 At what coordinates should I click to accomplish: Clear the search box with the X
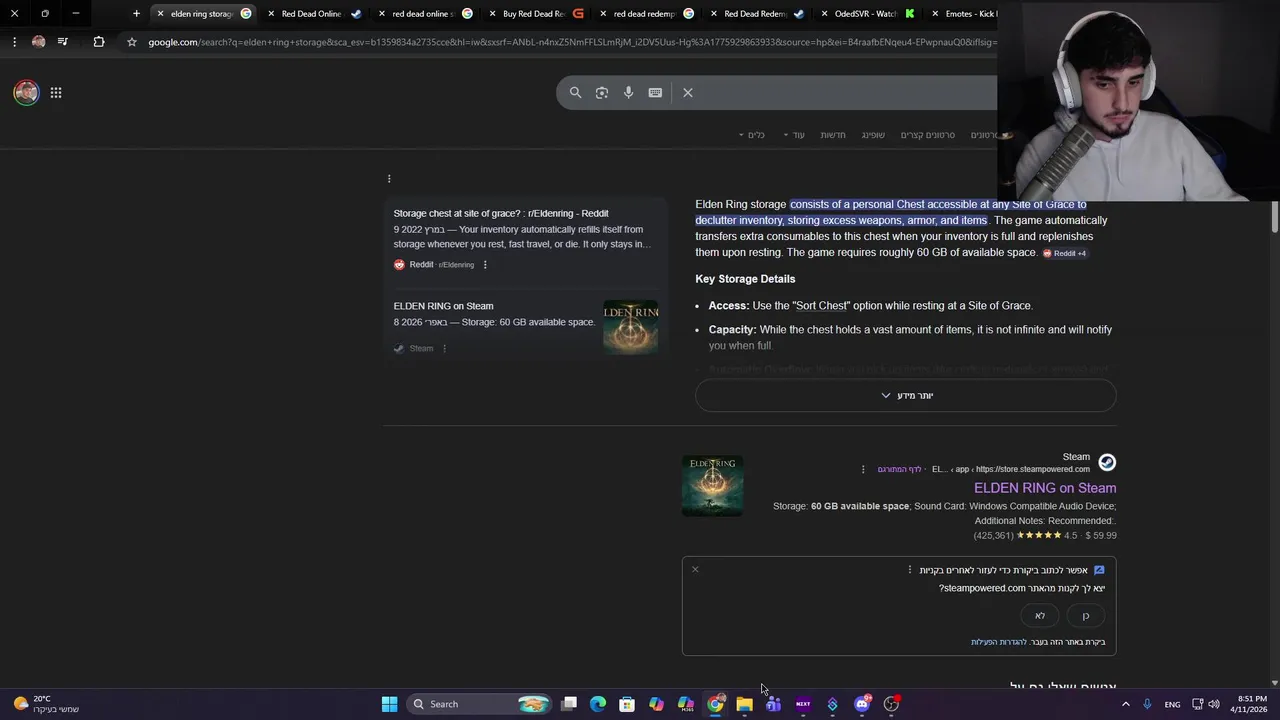[x=688, y=92]
